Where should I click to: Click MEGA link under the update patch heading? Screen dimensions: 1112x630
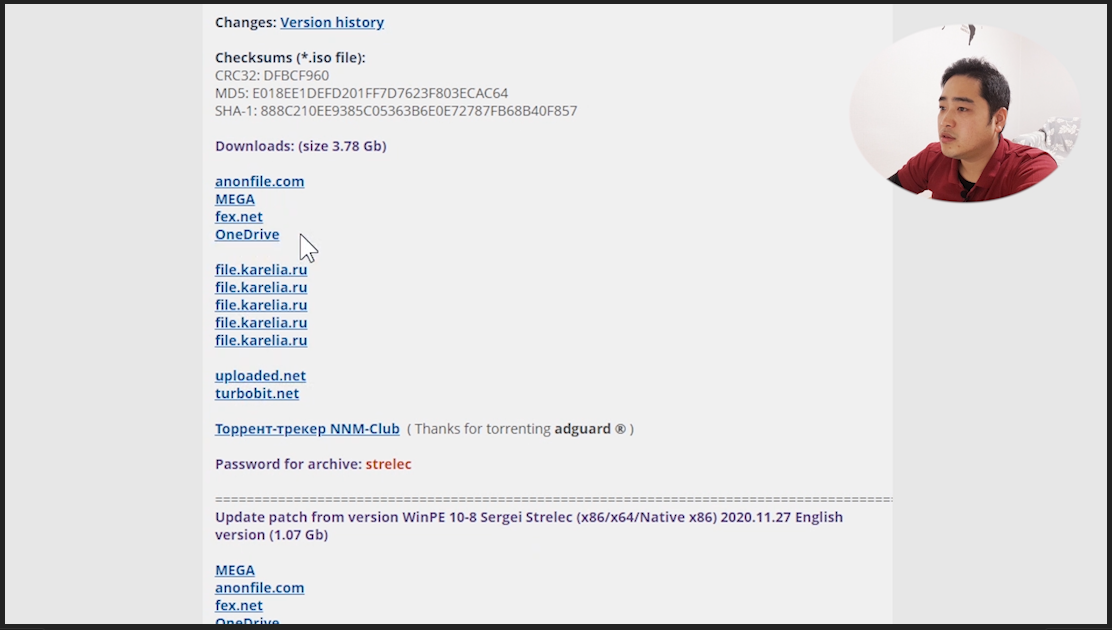(x=235, y=570)
